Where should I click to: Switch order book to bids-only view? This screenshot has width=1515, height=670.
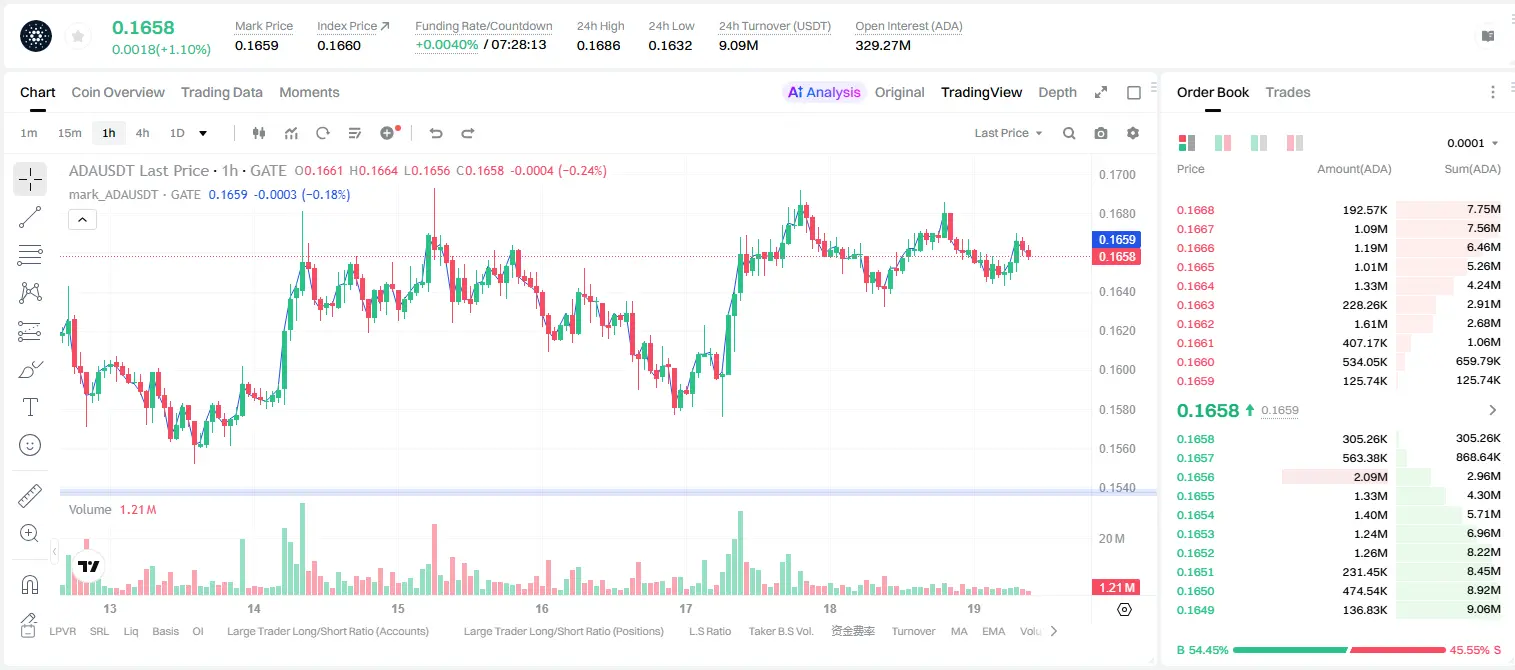1259,143
